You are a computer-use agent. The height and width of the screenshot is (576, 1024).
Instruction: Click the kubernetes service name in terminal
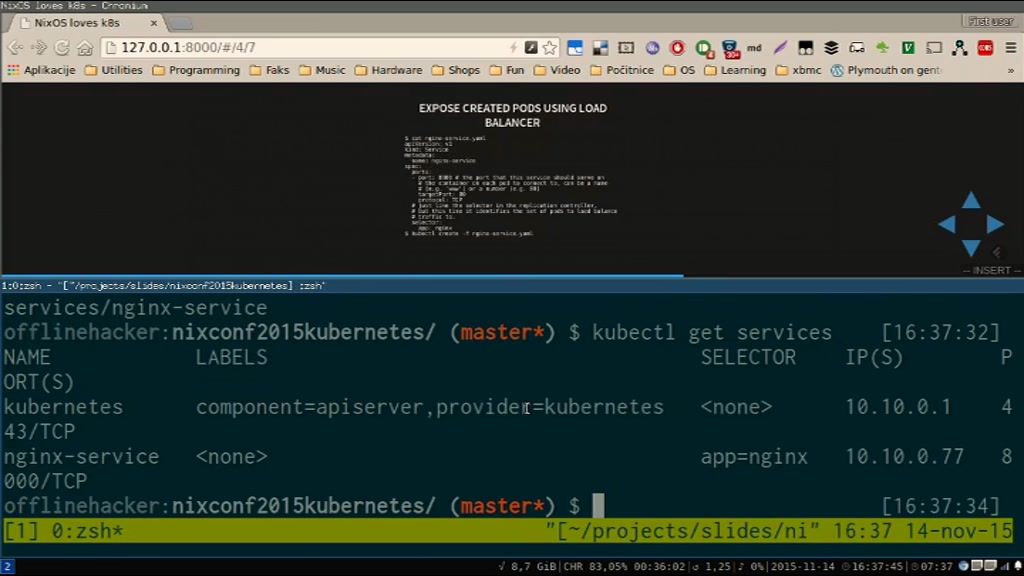[x=63, y=407]
